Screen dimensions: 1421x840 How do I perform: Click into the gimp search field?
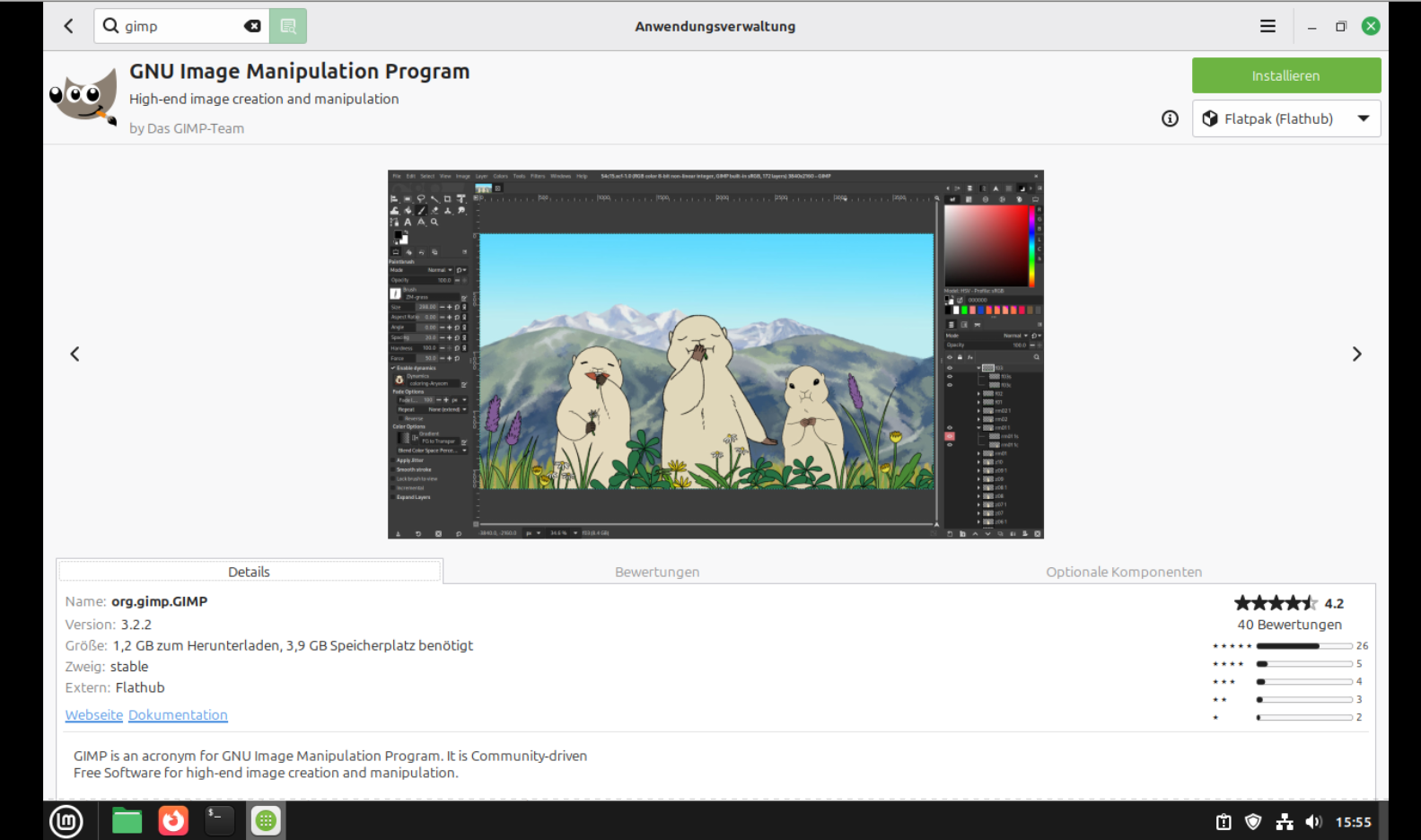[x=180, y=26]
